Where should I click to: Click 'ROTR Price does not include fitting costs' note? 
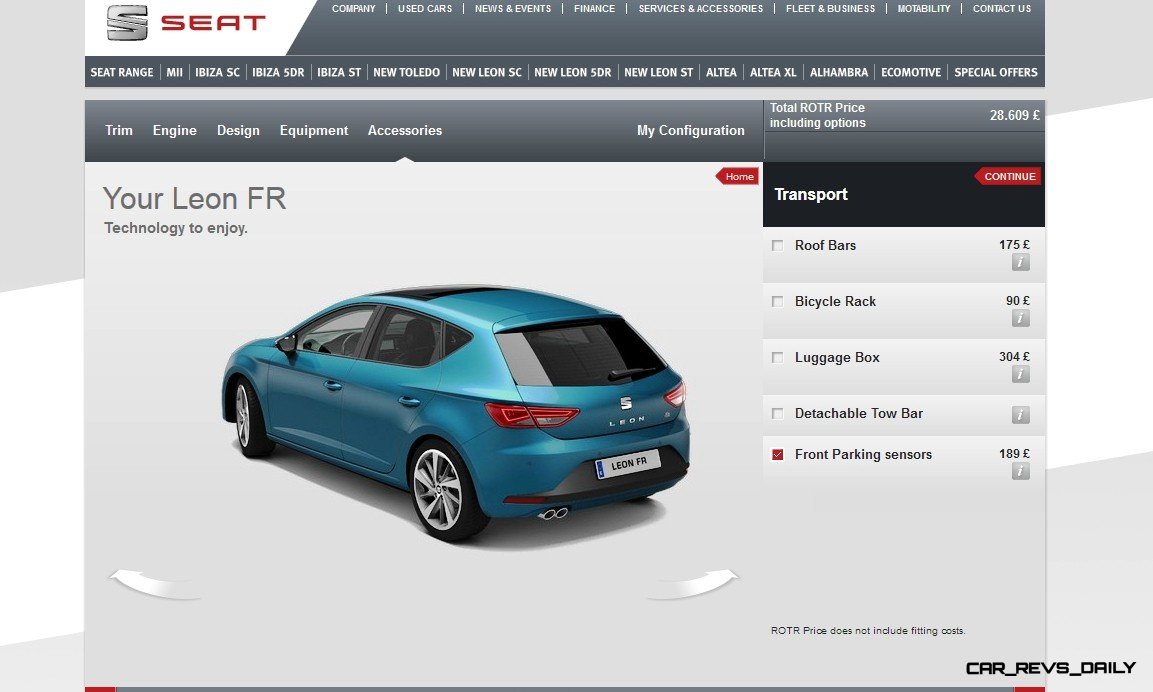868,631
